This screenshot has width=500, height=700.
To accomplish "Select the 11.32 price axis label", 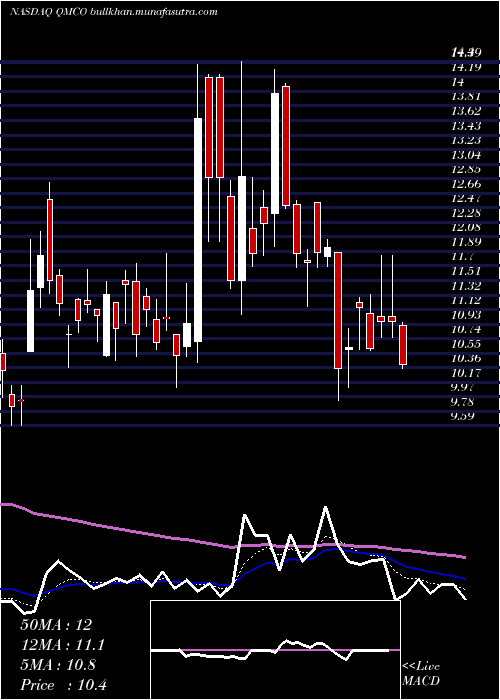I will pyautogui.click(x=466, y=286).
